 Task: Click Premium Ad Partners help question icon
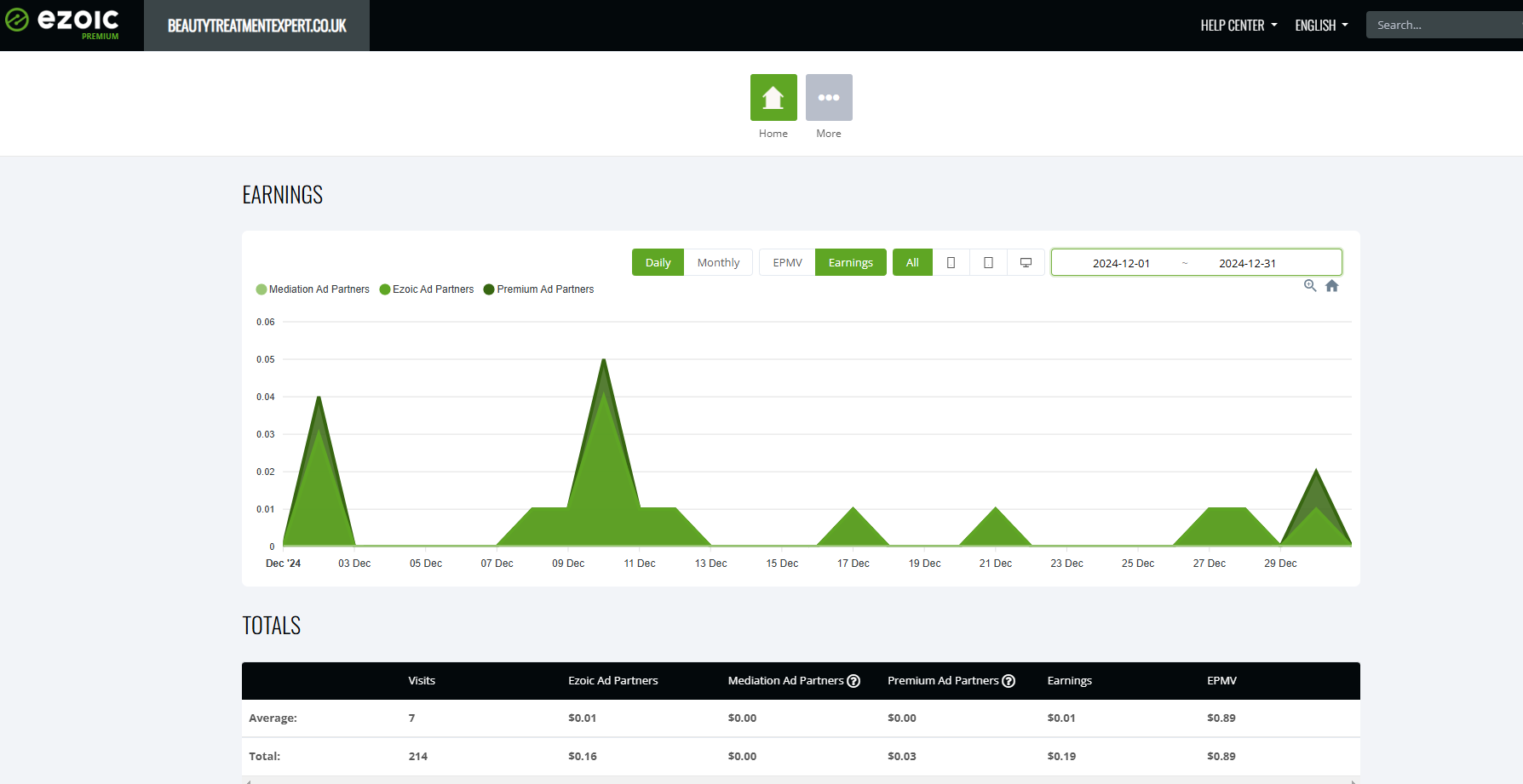tap(1009, 681)
